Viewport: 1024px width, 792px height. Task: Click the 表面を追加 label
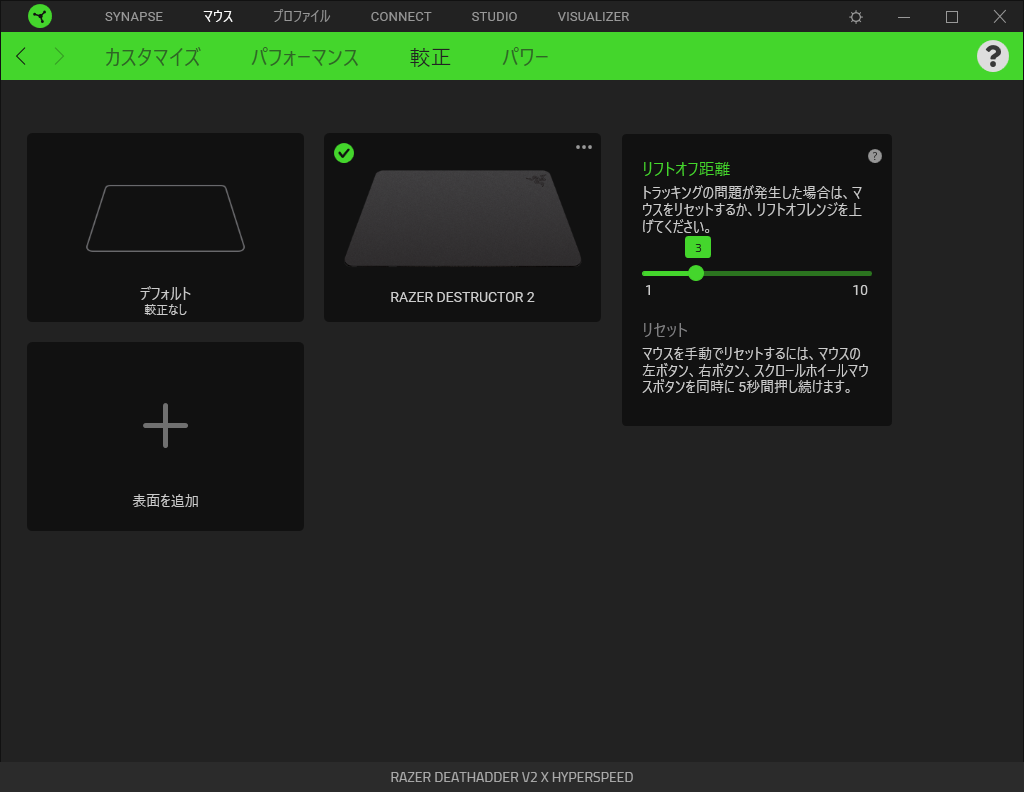[x=165, y=501]
